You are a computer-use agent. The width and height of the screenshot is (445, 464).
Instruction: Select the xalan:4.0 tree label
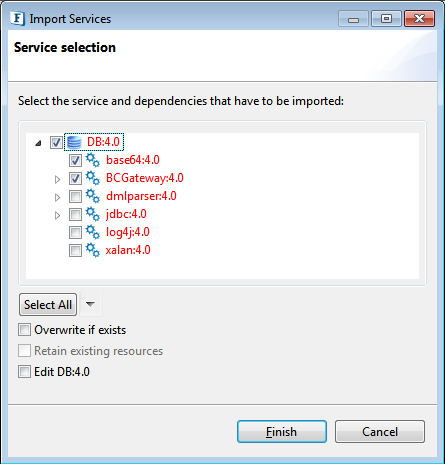(128, 250)
